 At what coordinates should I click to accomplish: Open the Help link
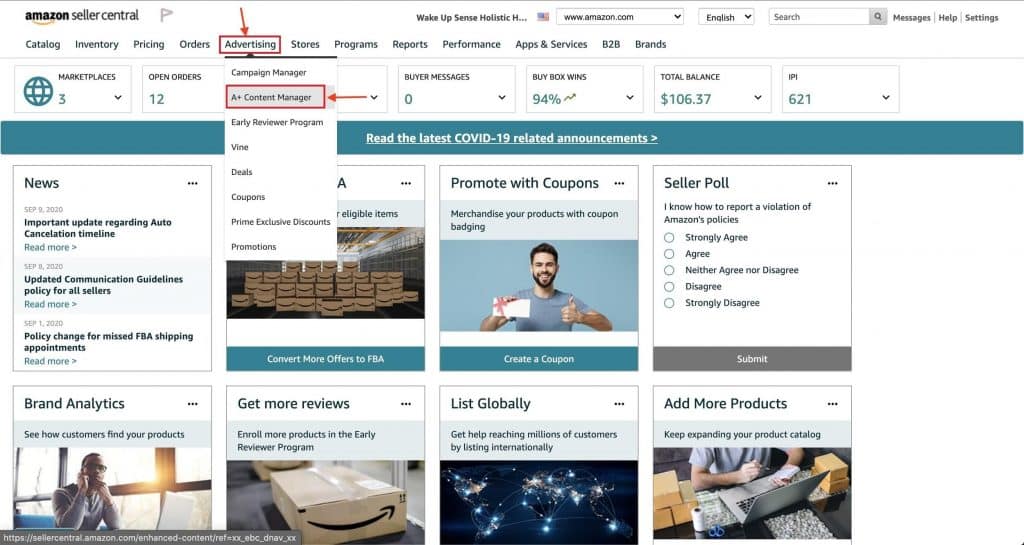coord(948,18)
